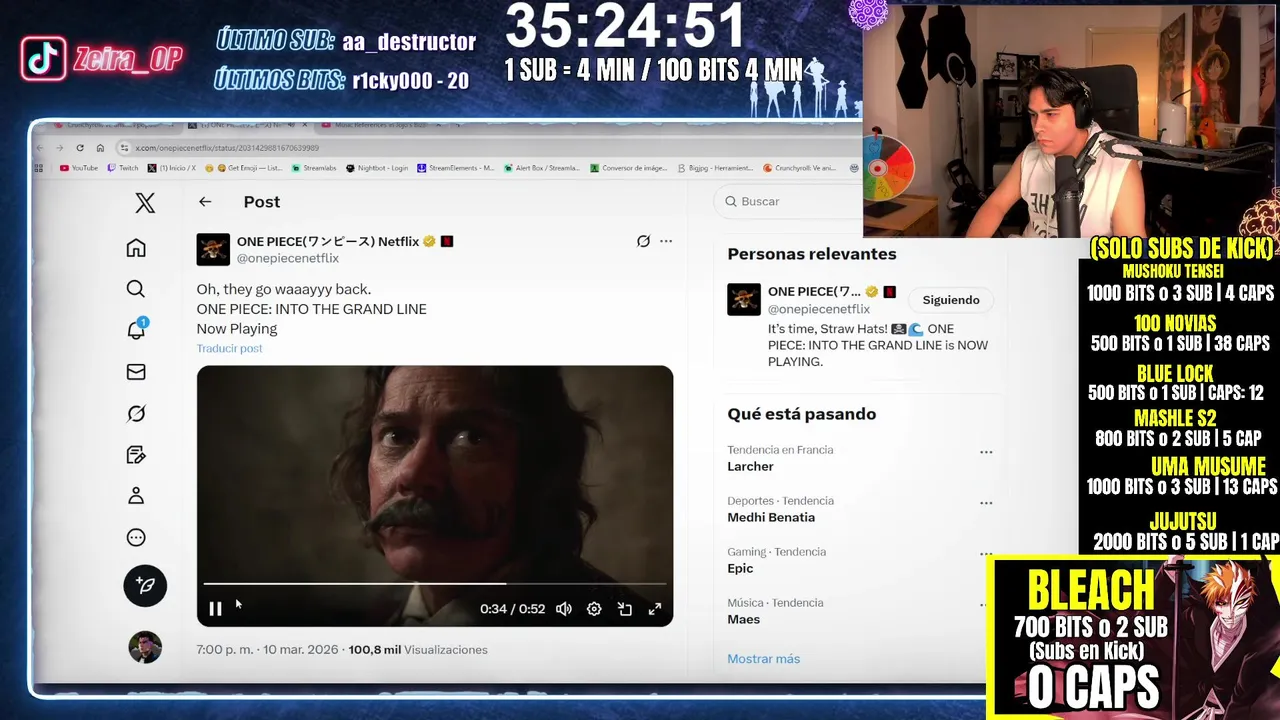Open Profile person icon
1280x720 pixels.
[x=136, y=496]
